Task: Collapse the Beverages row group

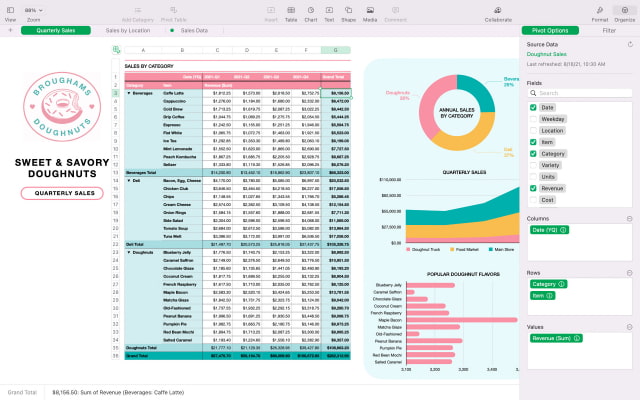Action: point(128,91)
